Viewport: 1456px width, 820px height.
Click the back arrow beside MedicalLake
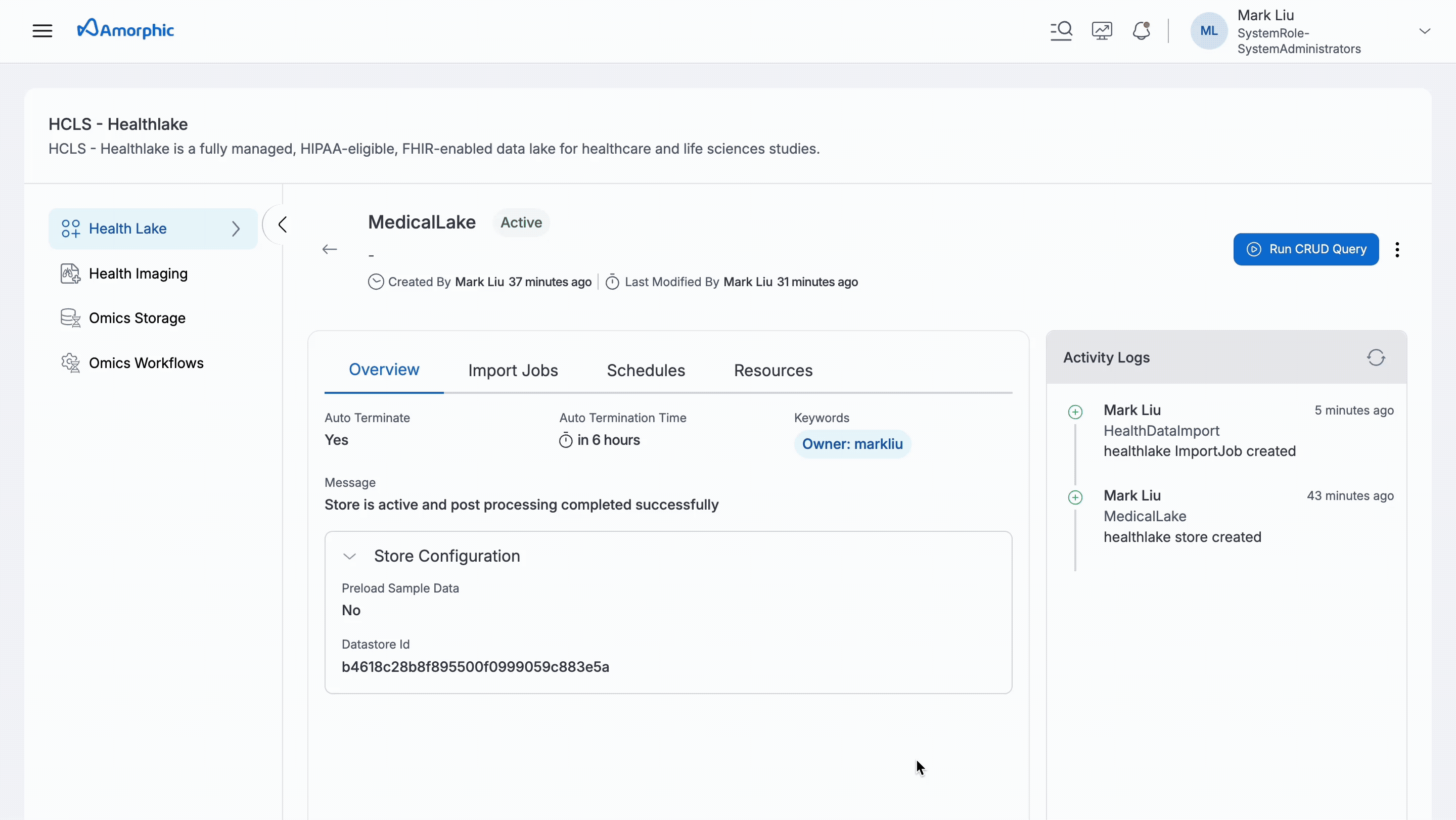(330, 249)
